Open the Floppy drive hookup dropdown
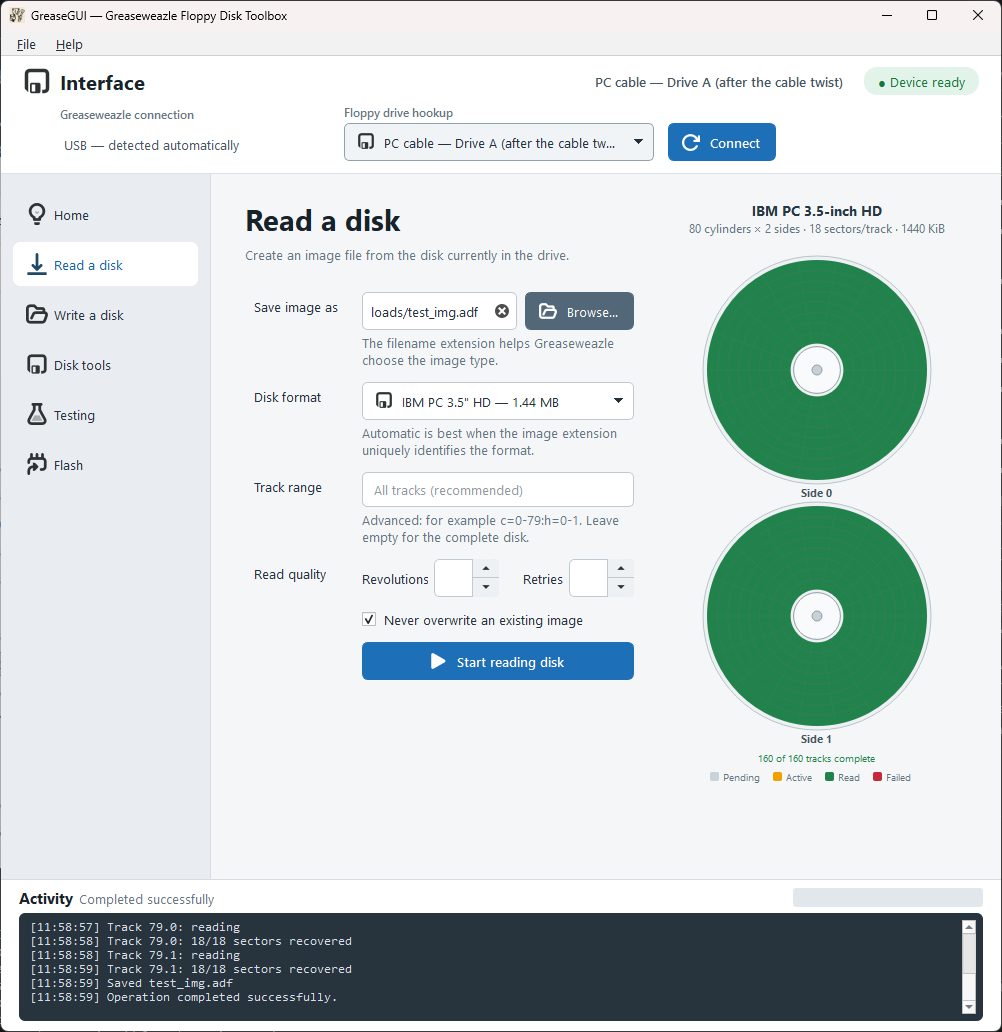1002x1032 pixels. pos(498,142)
